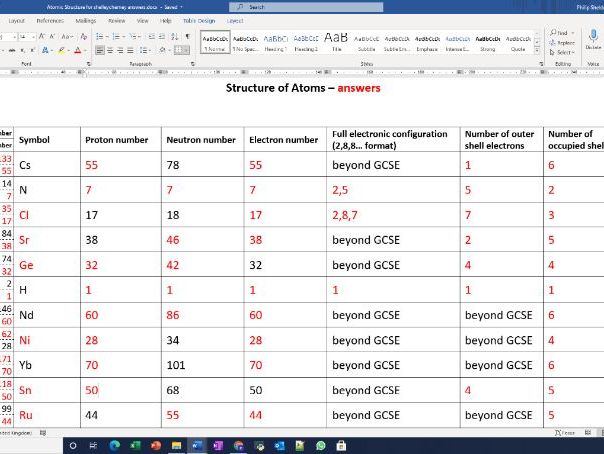Toggle Show/Hide paragraph marks
Image resolution: width=604 pixels, height=454 pixels.
pos(187,36)
